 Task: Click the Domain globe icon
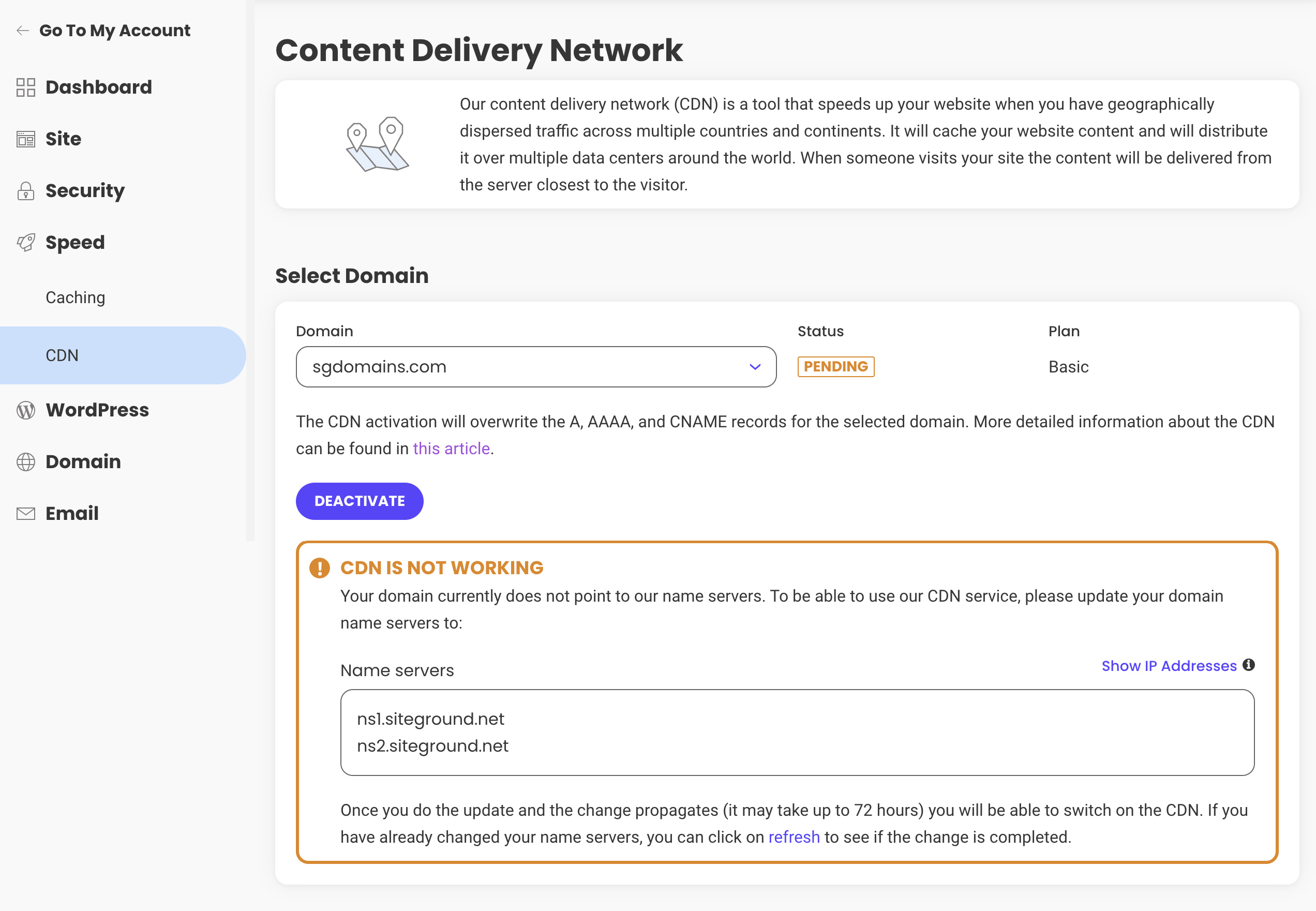click(x=26, y=462)
